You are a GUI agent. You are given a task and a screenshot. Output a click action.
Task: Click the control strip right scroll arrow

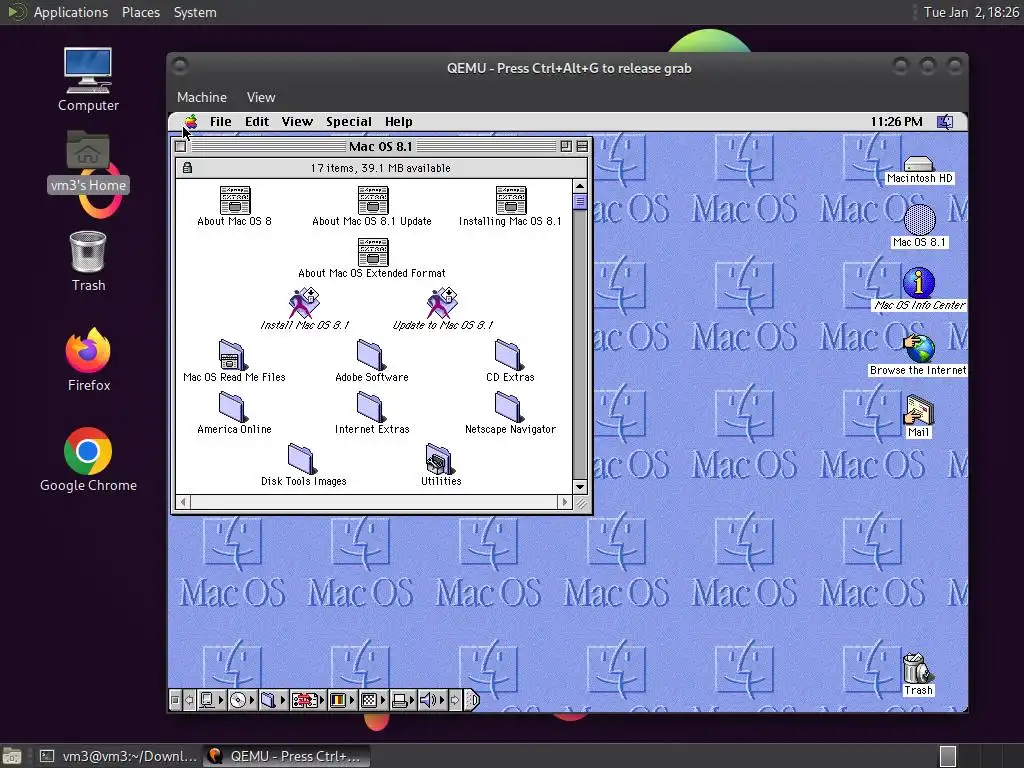coord(455,701)
